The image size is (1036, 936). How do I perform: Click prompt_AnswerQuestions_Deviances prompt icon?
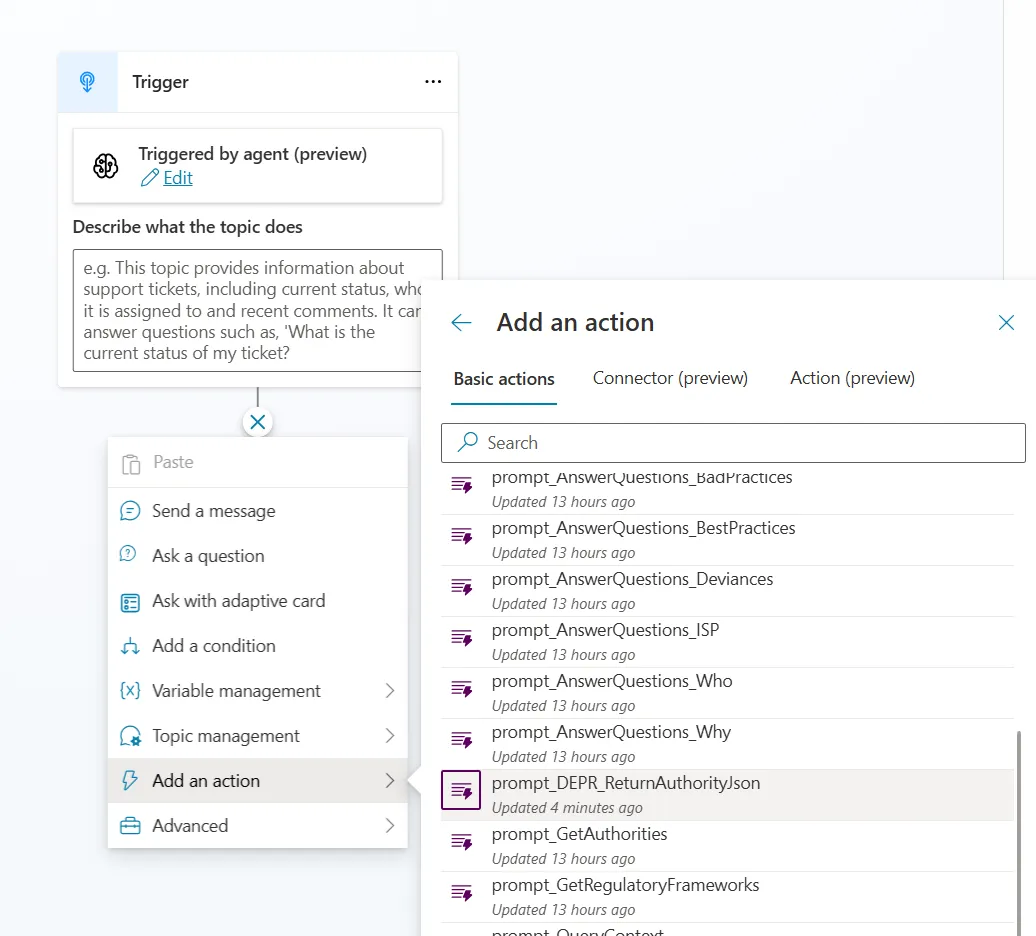click(x=462, y=587)
